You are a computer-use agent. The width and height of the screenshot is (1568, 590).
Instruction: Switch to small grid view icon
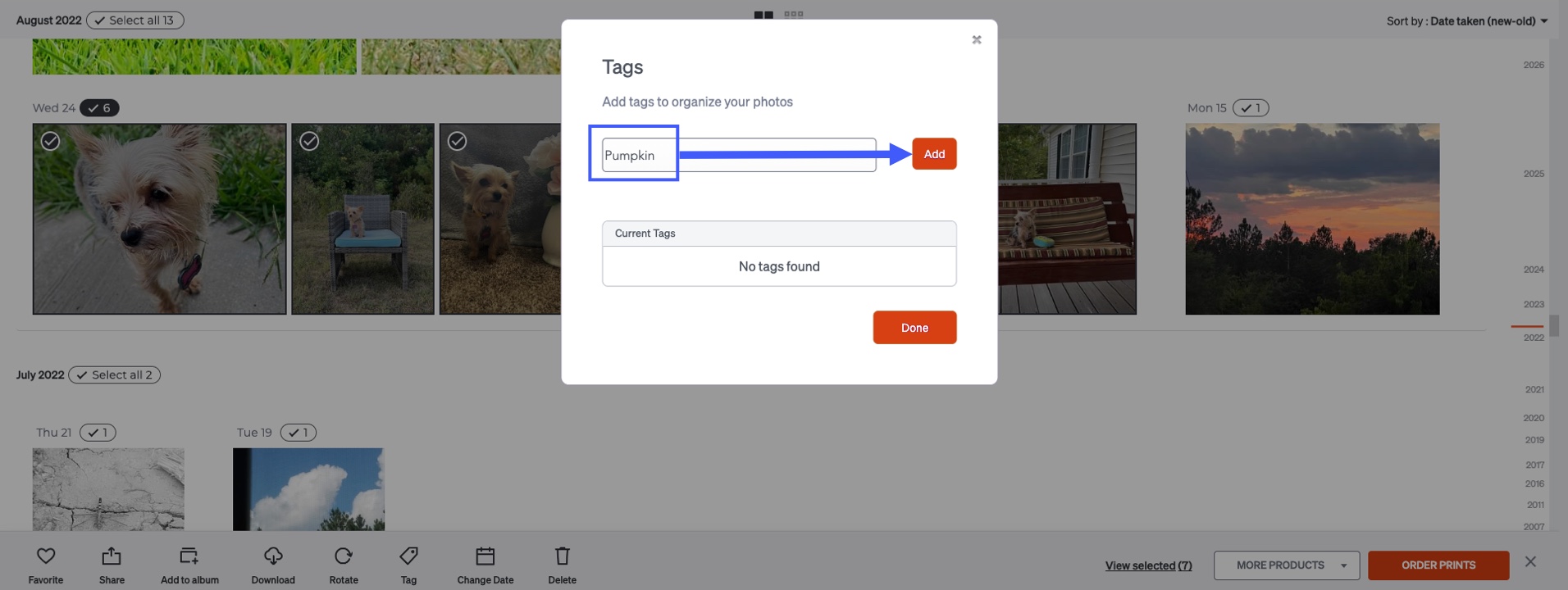click(x=794, y=14)
